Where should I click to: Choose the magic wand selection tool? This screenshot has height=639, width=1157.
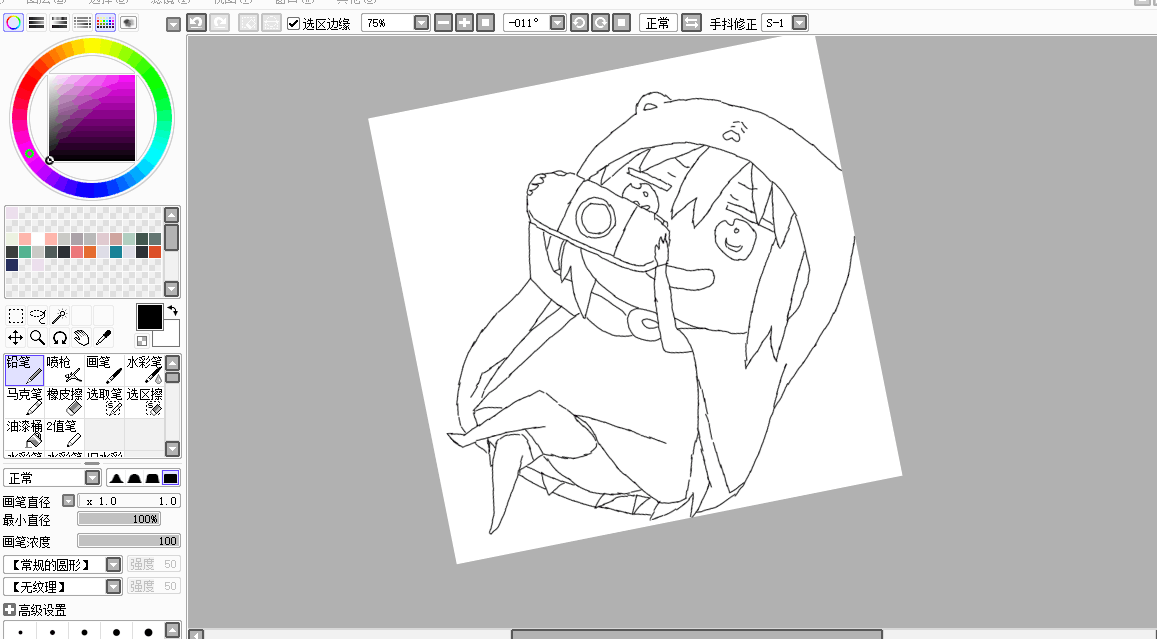pyautogui.click(x=60, y=316)
